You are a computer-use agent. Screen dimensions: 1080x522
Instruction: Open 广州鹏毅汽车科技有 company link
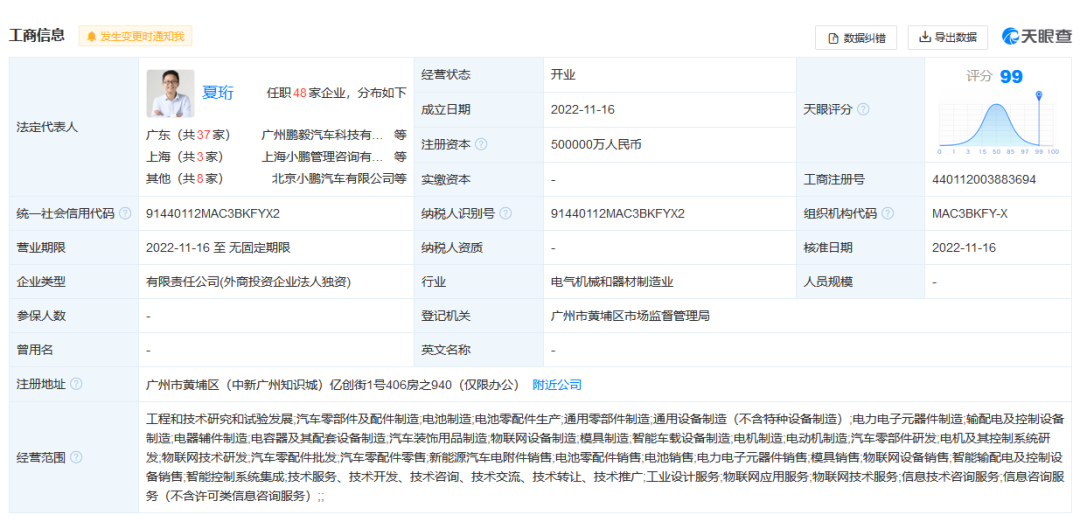point(322,134)
